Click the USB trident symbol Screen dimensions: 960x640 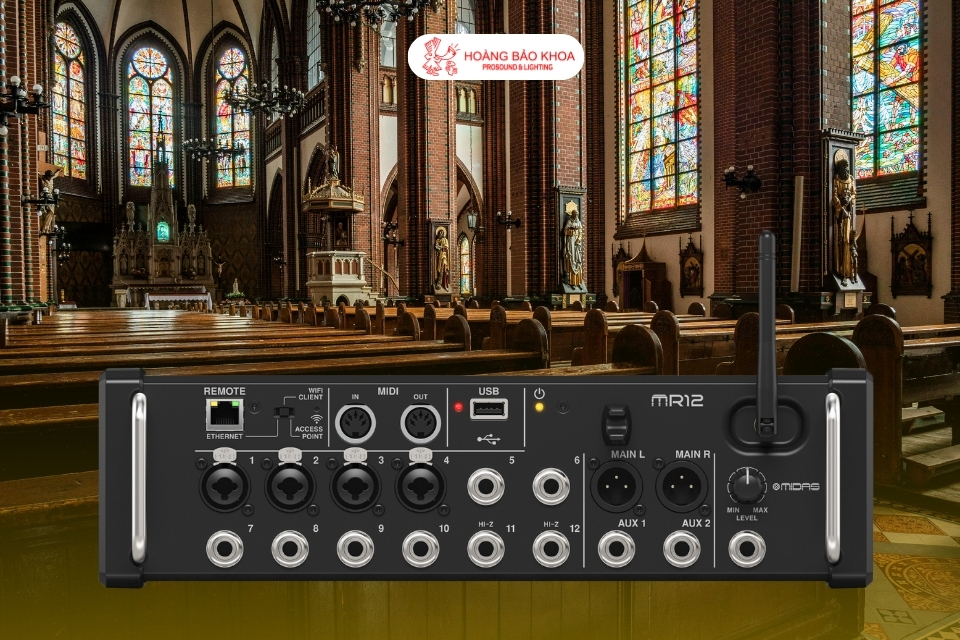click(x=489, y=439)
